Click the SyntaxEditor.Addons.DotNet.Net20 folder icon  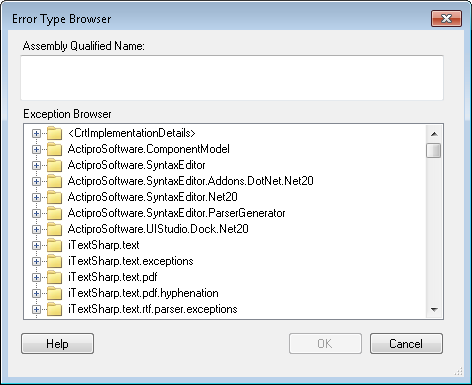click(54, 181)
